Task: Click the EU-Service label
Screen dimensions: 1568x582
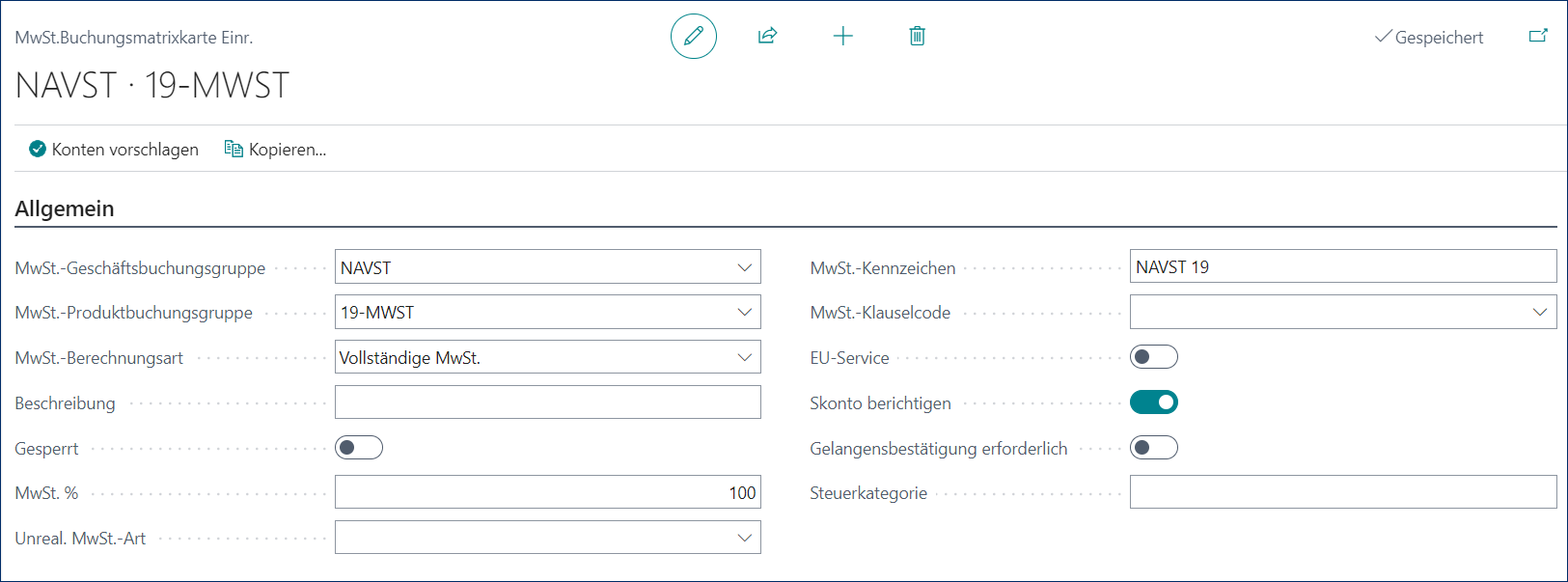Action: click(849, 358)
